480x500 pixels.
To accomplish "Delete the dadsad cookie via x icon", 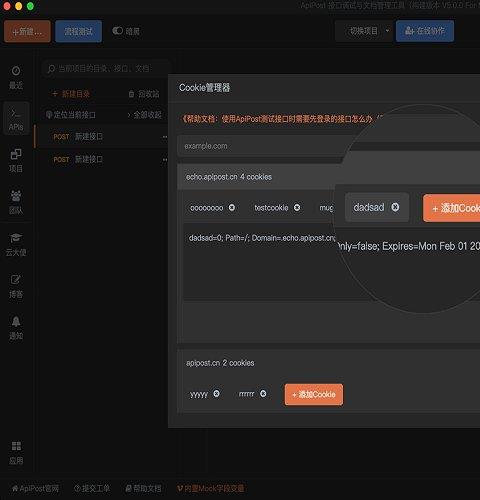I will click(x=395, y=207).
